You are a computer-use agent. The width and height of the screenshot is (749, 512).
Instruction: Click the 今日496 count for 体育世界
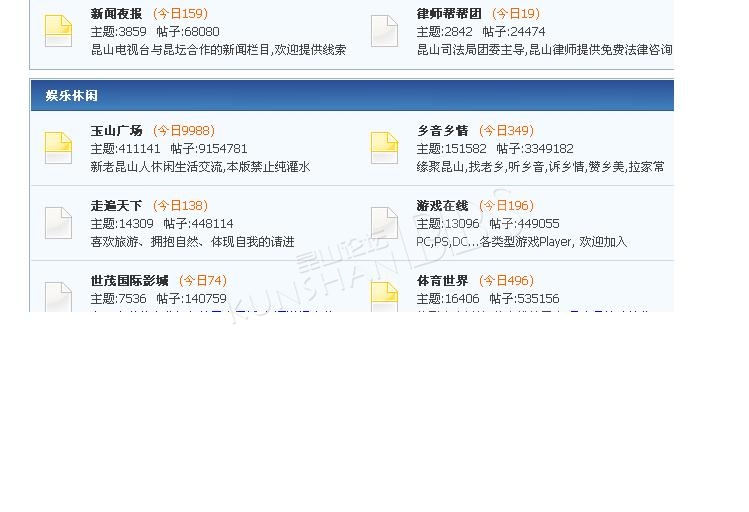[506, 281]
